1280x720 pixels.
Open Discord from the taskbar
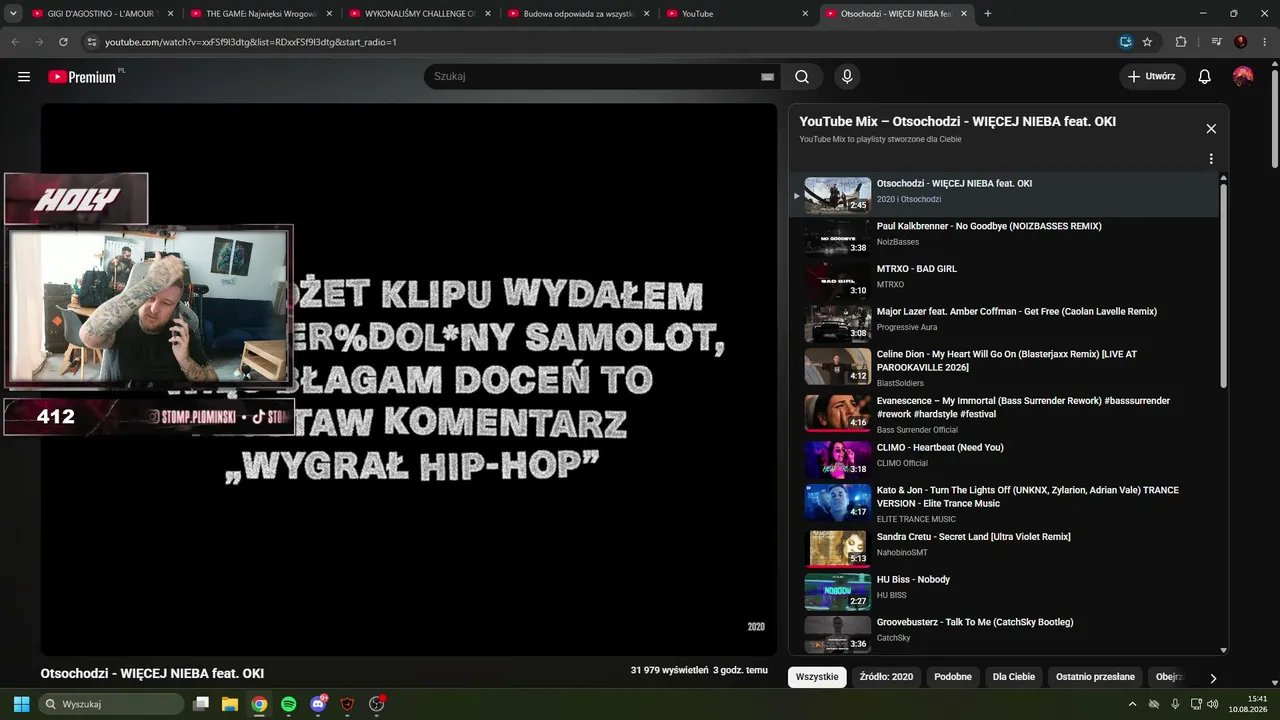pos(318,704)
